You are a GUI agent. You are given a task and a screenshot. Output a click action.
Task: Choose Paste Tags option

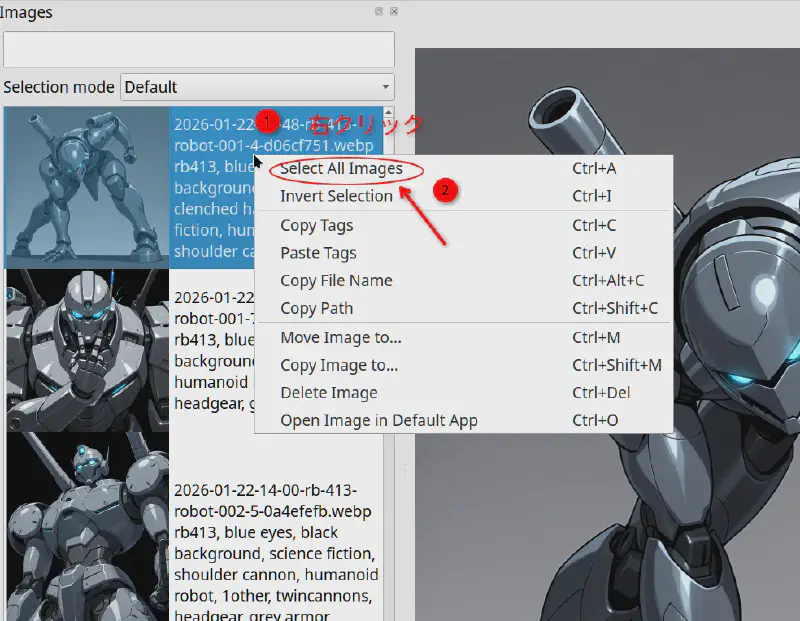click(318, 253)
